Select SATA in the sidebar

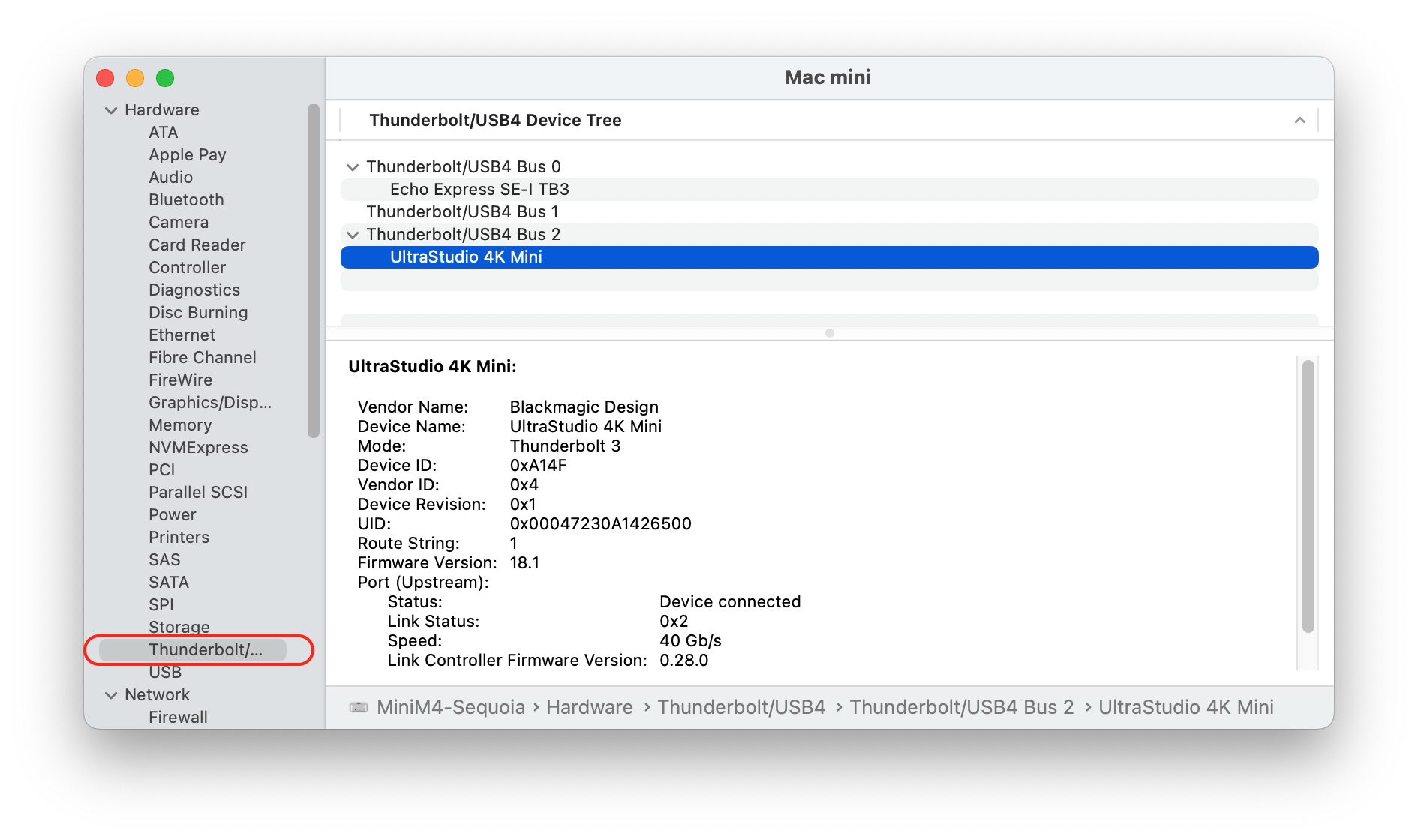pos(168,583)
